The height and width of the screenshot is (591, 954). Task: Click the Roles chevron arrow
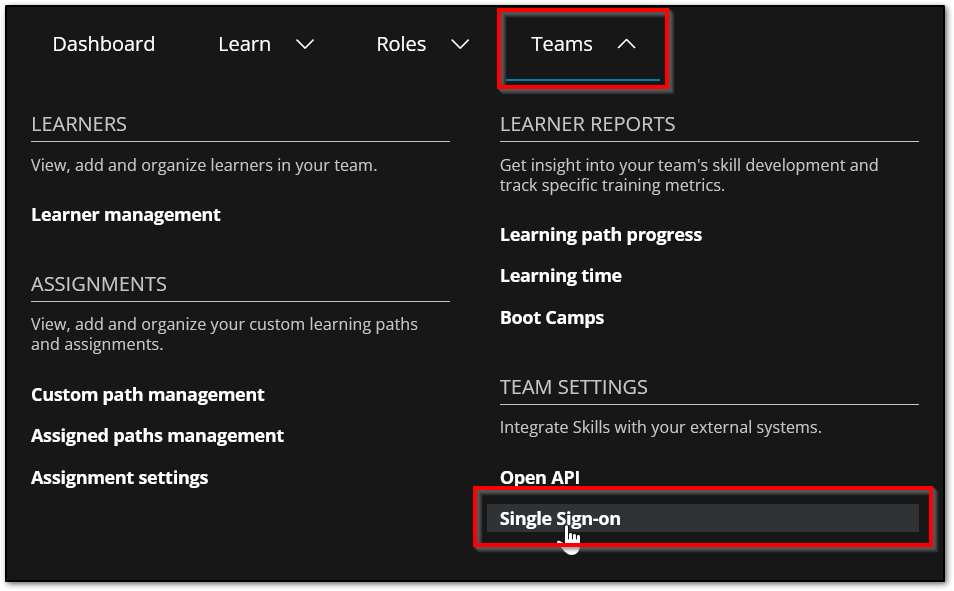pos(460,44)
